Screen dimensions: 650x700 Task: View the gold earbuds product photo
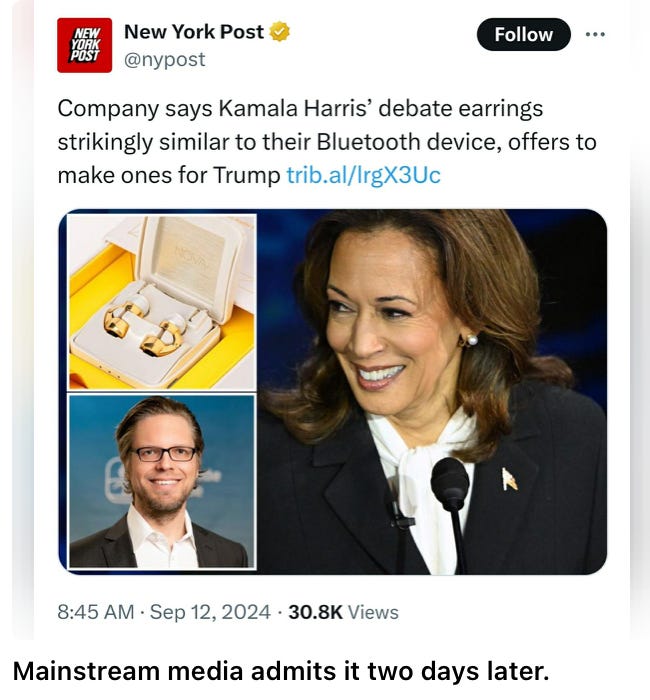[162, 302]
